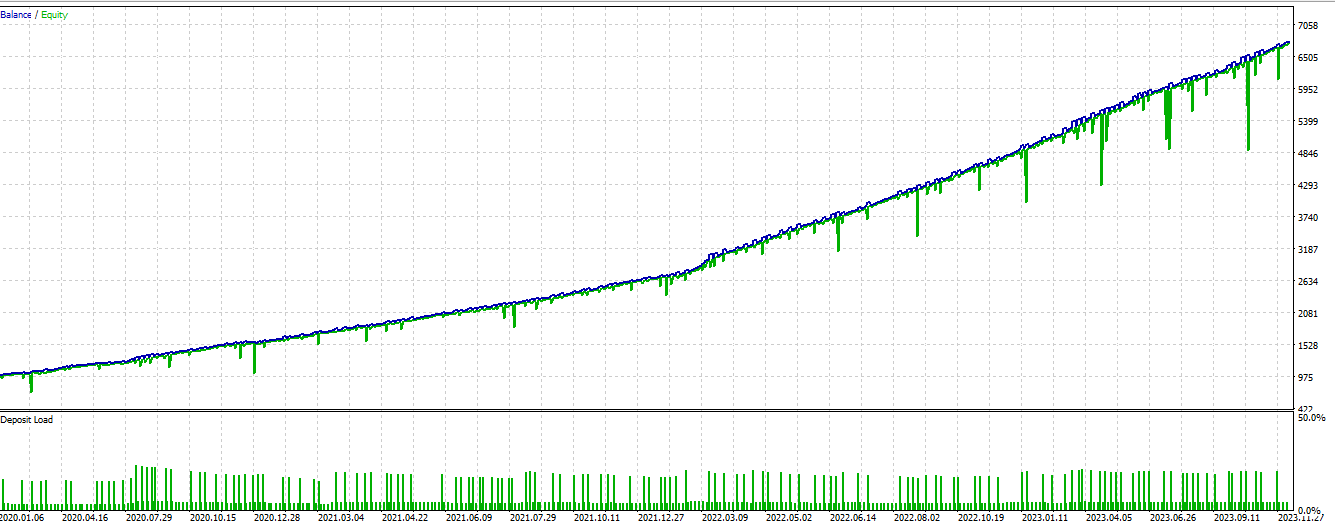This screenshot has width=1335, height=526.
Task: Select the 7058 value on the vertical axis
Action: pos(1308,25)
